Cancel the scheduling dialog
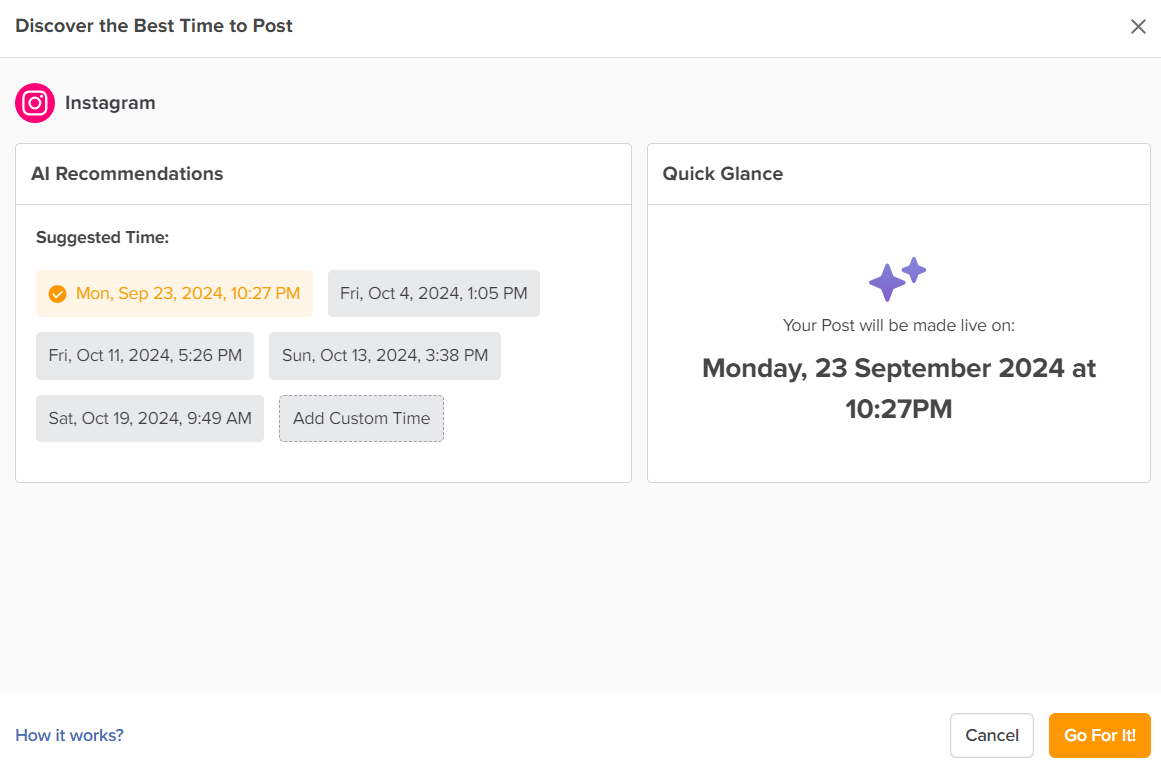 tap(991, 735)
